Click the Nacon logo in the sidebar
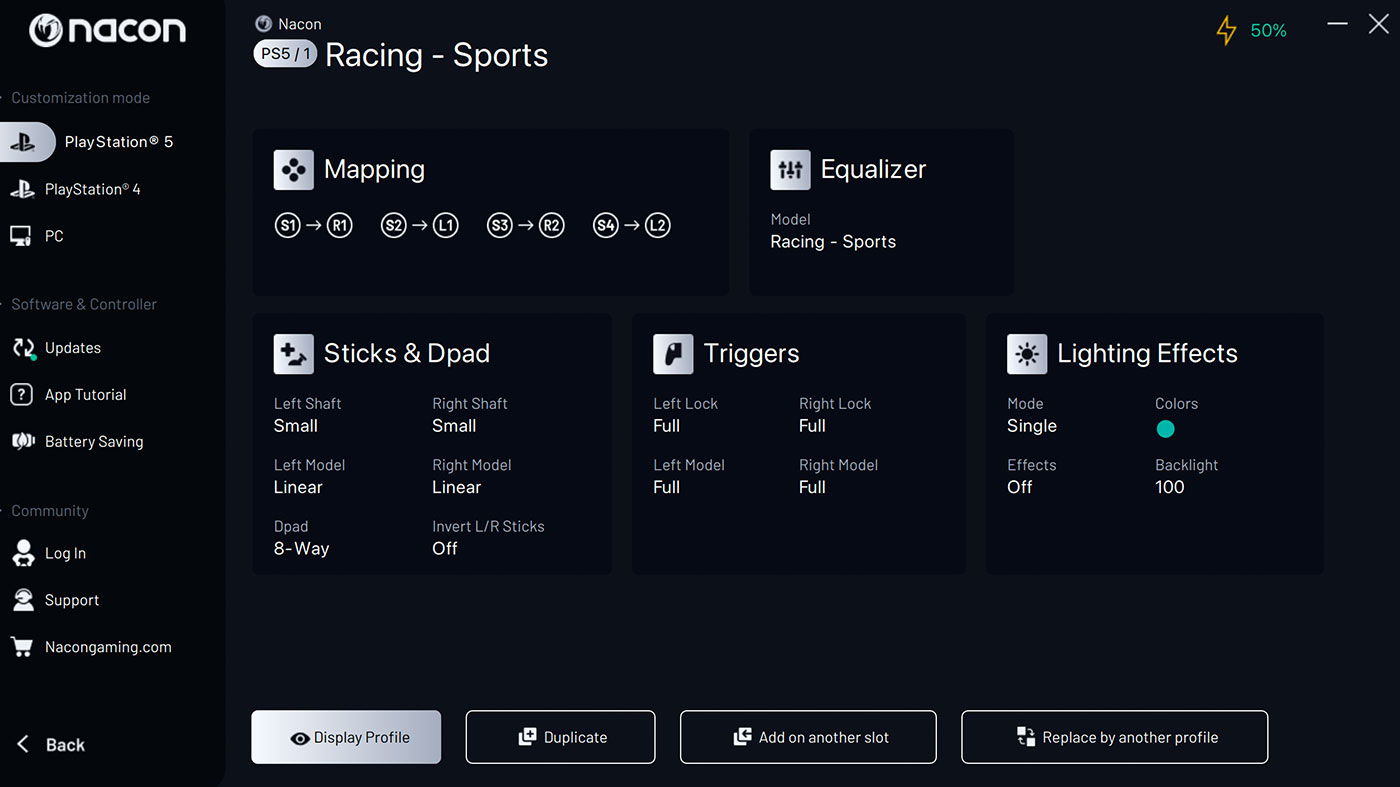Image resolution: width=1400 pixels, height=787 pixels. [x=107, y=30]
